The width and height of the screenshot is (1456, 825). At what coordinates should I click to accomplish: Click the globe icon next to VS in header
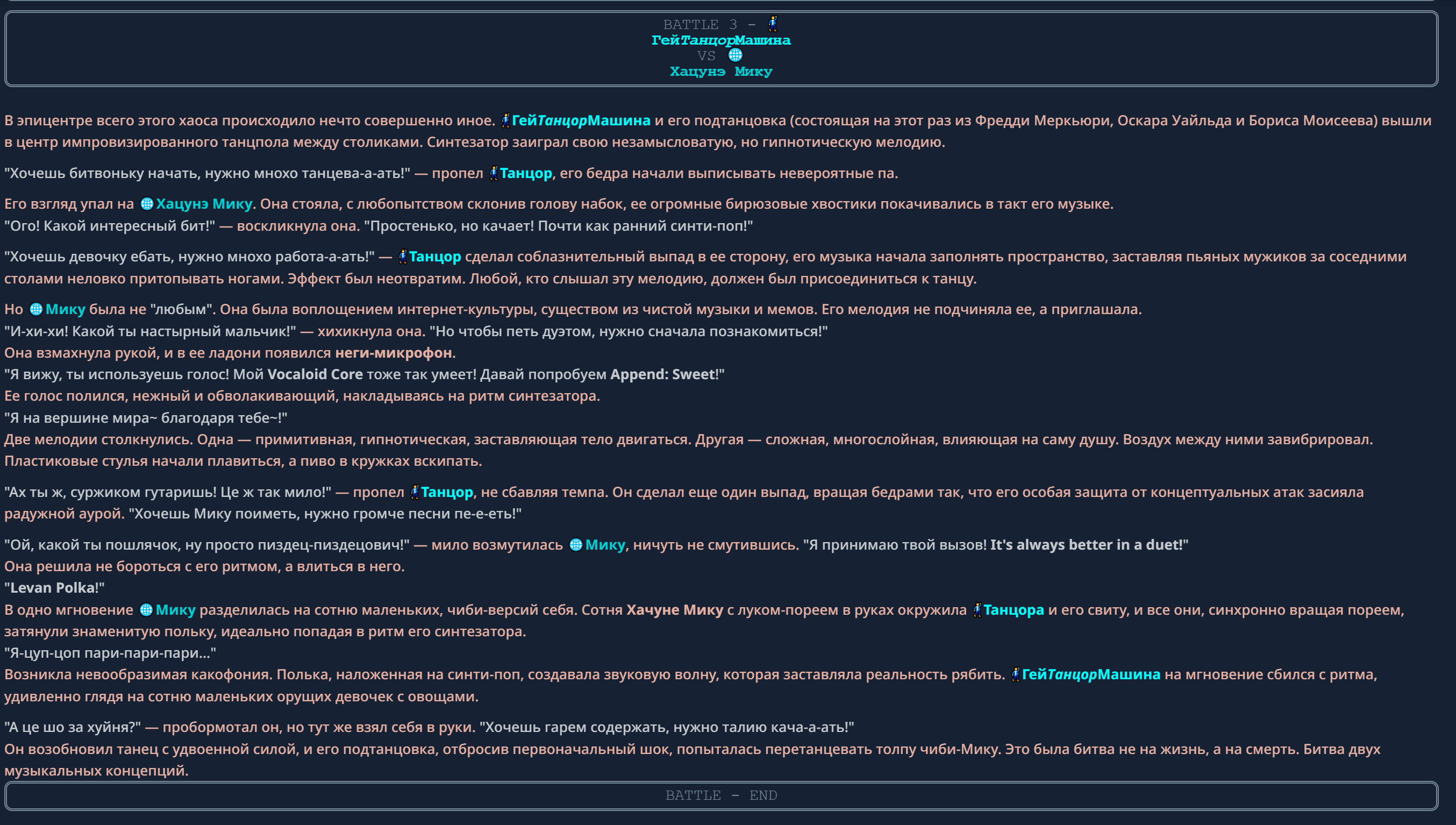pos(735,55)
